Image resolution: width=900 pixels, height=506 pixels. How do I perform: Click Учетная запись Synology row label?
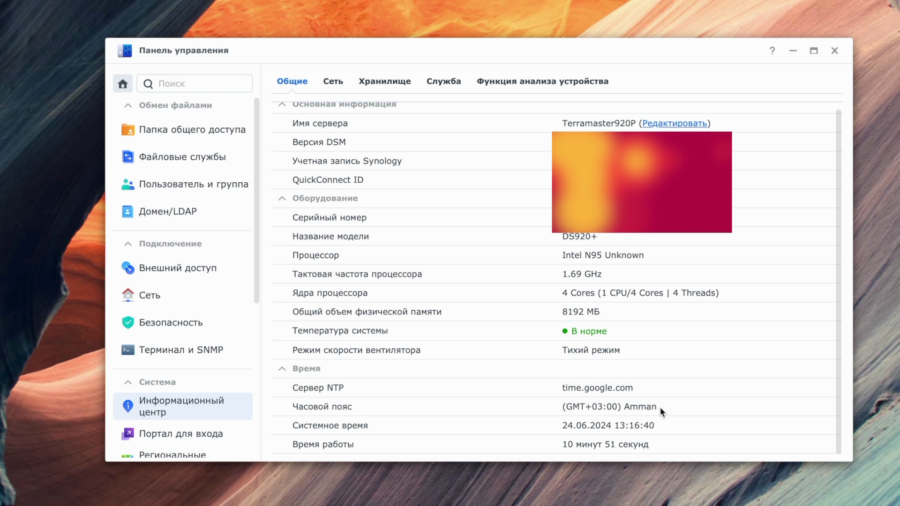coord(347,161)
